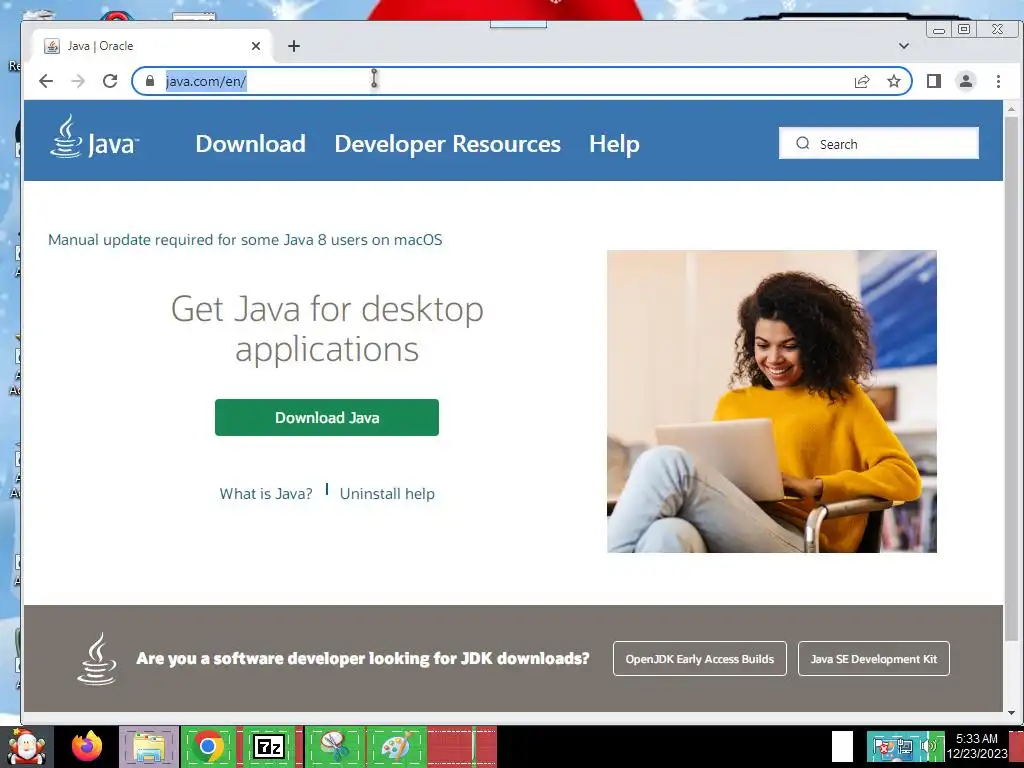Open the Help menu item

click(x=614, y=144)
